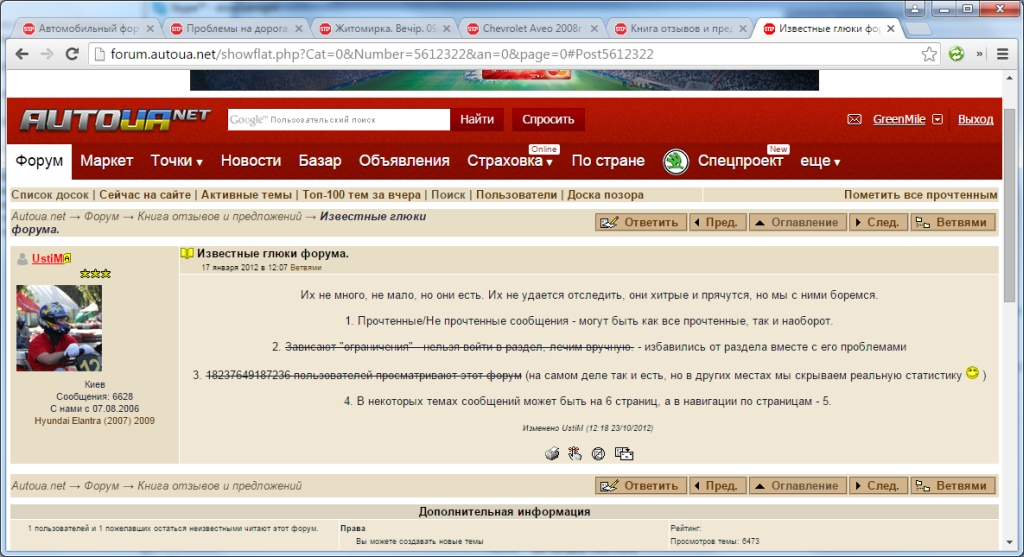Click the email post to friend icon
Screen dimensions: 1024x557
[624, 453]
